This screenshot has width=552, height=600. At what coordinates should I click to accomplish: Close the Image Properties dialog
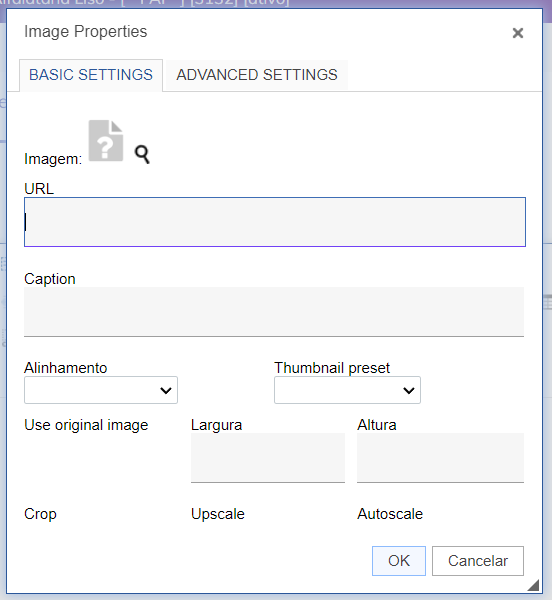coord(518,33)
